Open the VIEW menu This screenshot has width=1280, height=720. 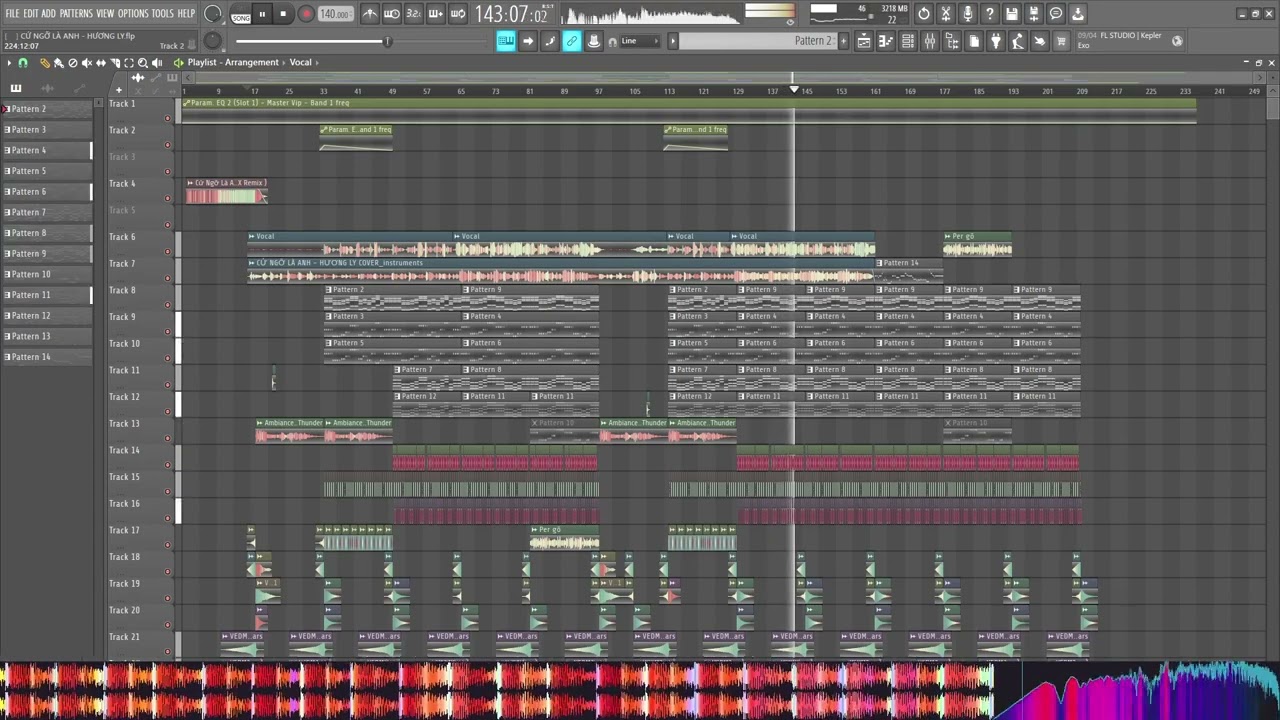(x=105, y=13)
